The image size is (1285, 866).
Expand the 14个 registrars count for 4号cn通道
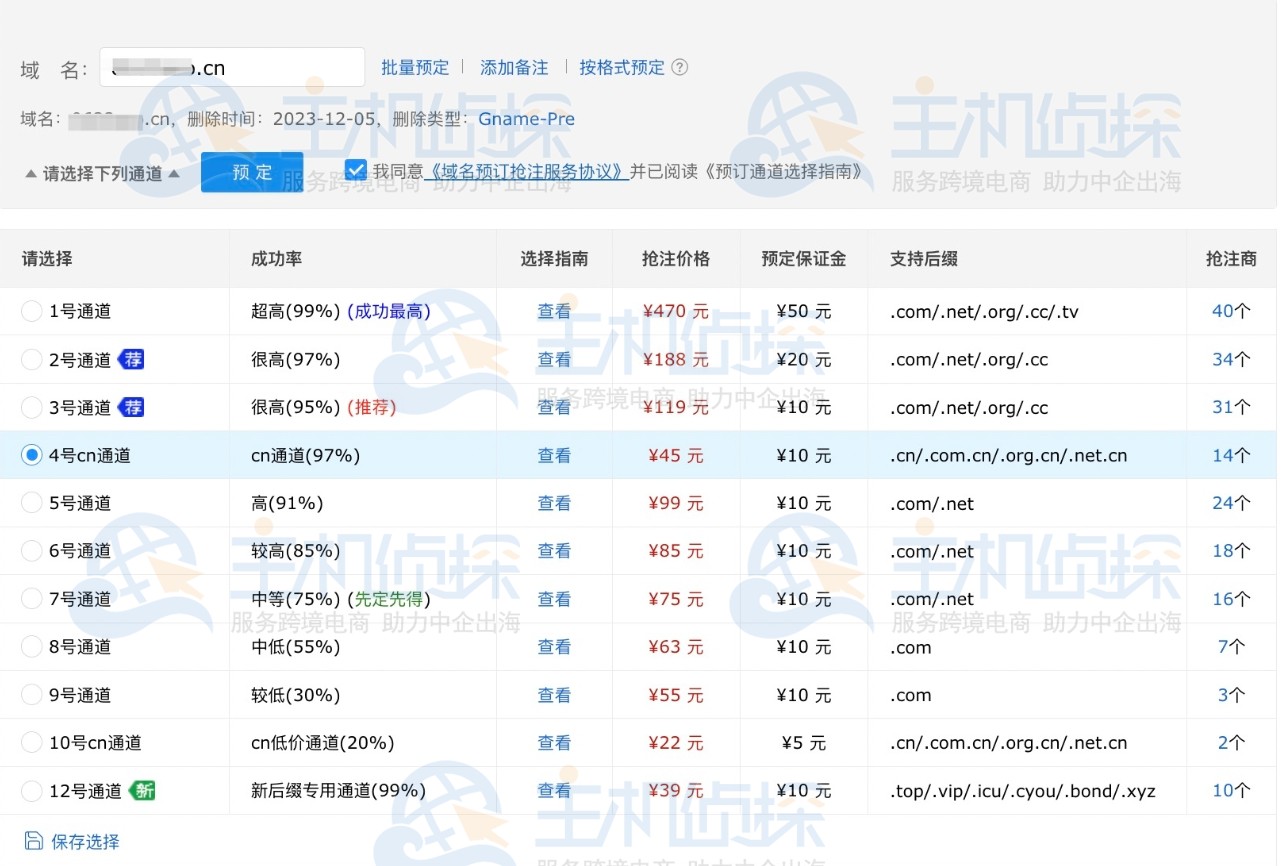(x=1230, y=455)
